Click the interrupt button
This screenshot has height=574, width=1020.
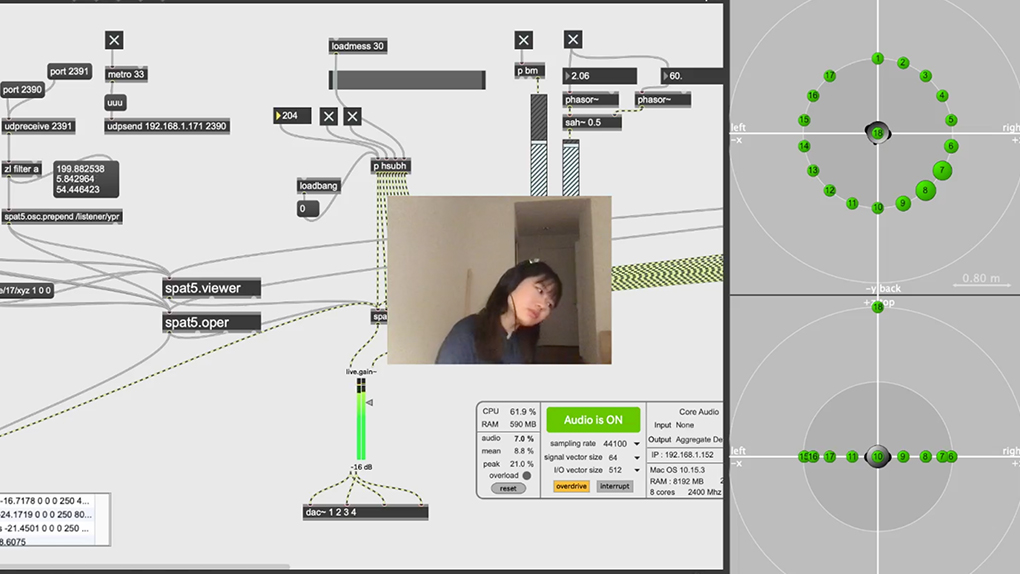614,487
